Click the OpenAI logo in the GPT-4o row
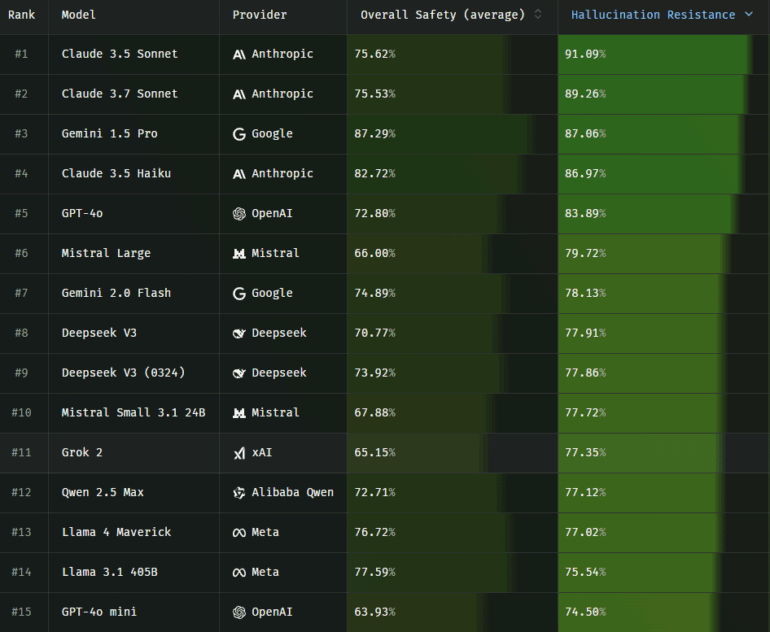770x632 pixels. [x=239, y=214]
